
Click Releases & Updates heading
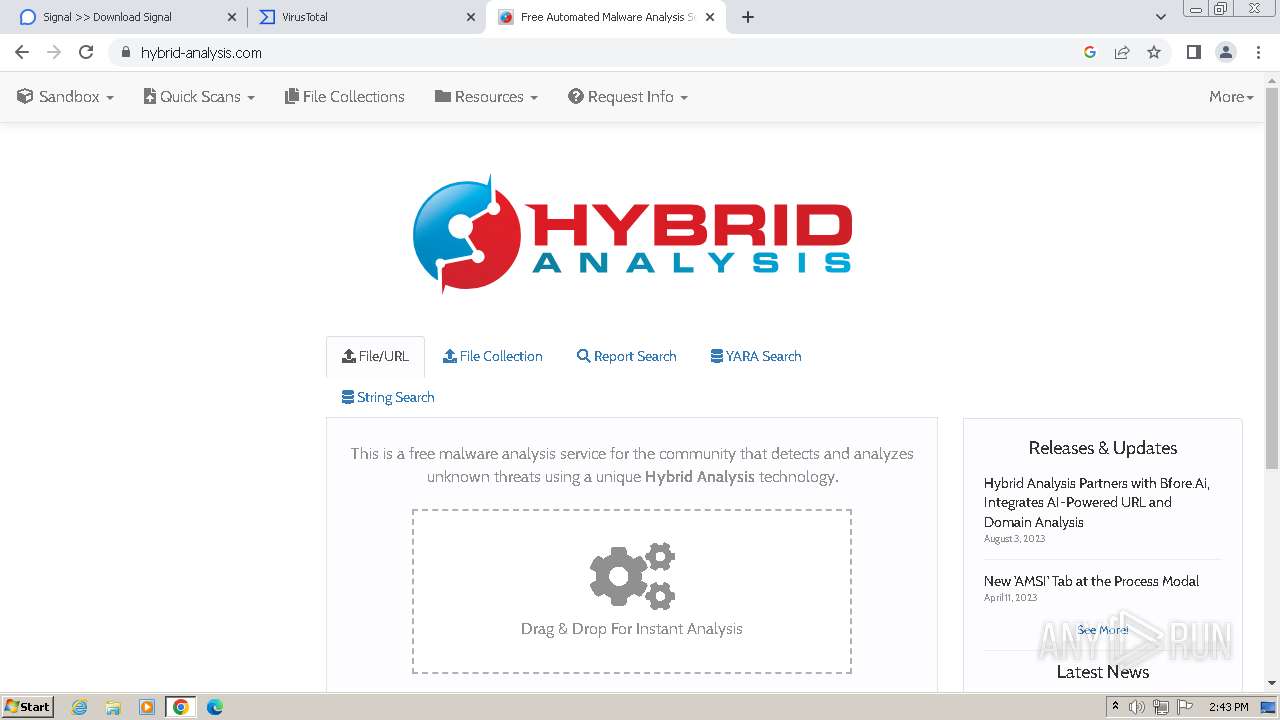[1103, 448]
